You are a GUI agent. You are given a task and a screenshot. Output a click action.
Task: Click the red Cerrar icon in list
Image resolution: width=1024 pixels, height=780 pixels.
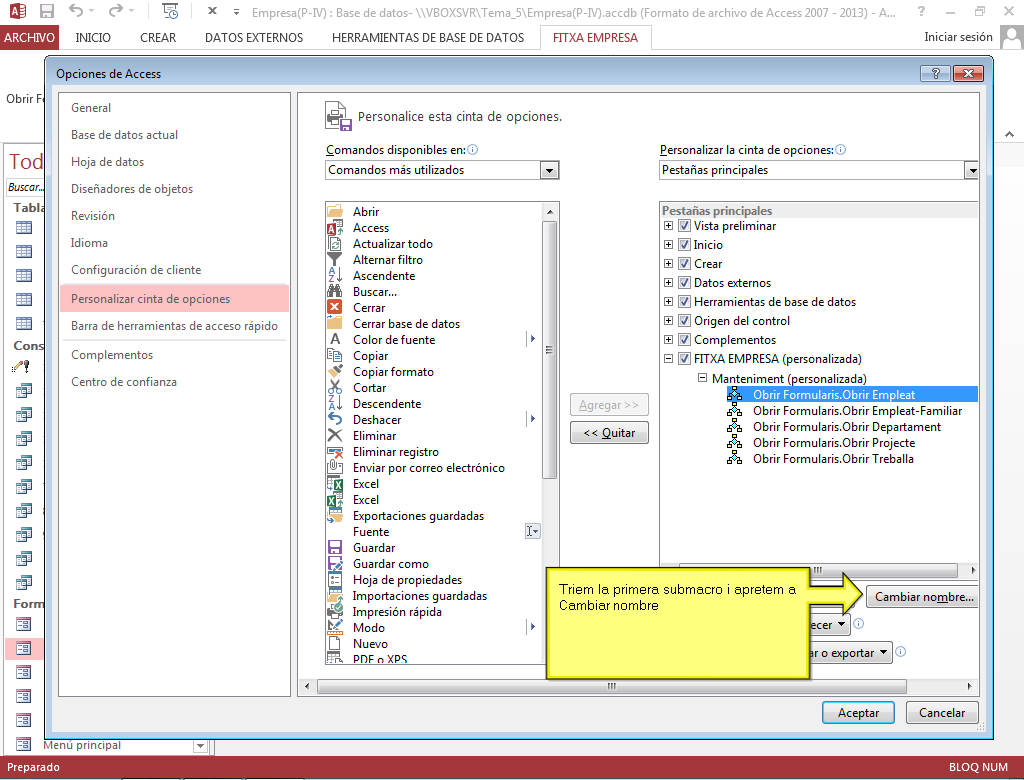[334, 307]
